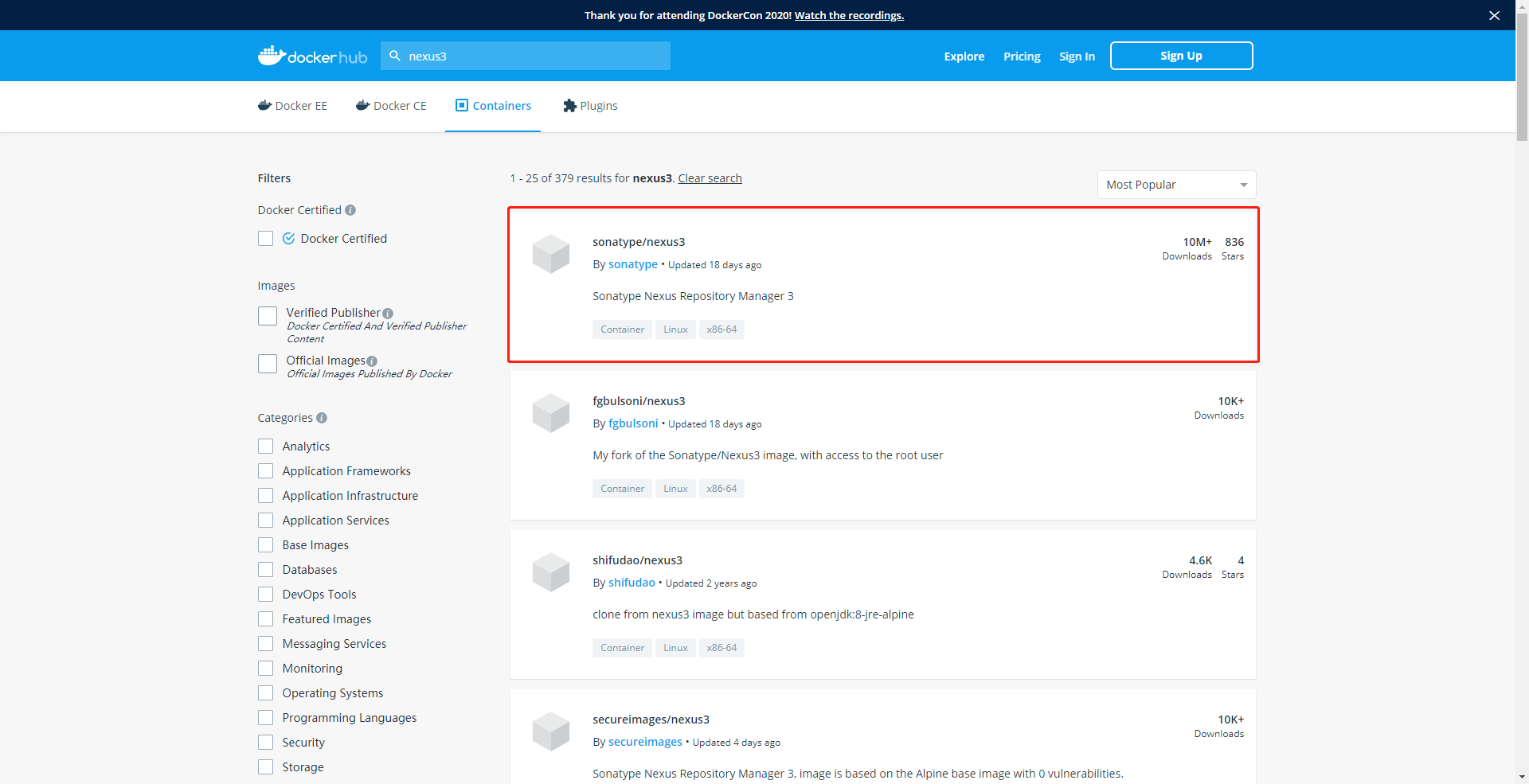
Task: Click the page's vertical scrollbar thumb
Action: point(1522,76)
